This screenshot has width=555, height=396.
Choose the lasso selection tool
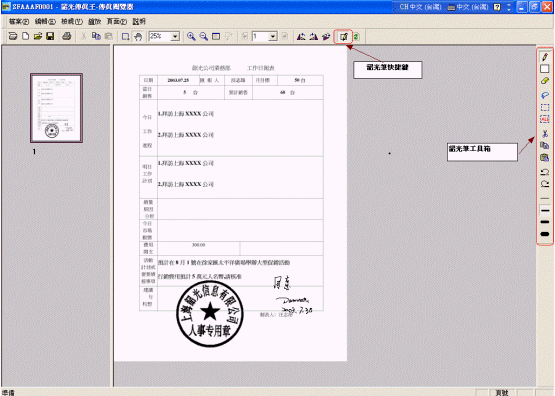545,95
